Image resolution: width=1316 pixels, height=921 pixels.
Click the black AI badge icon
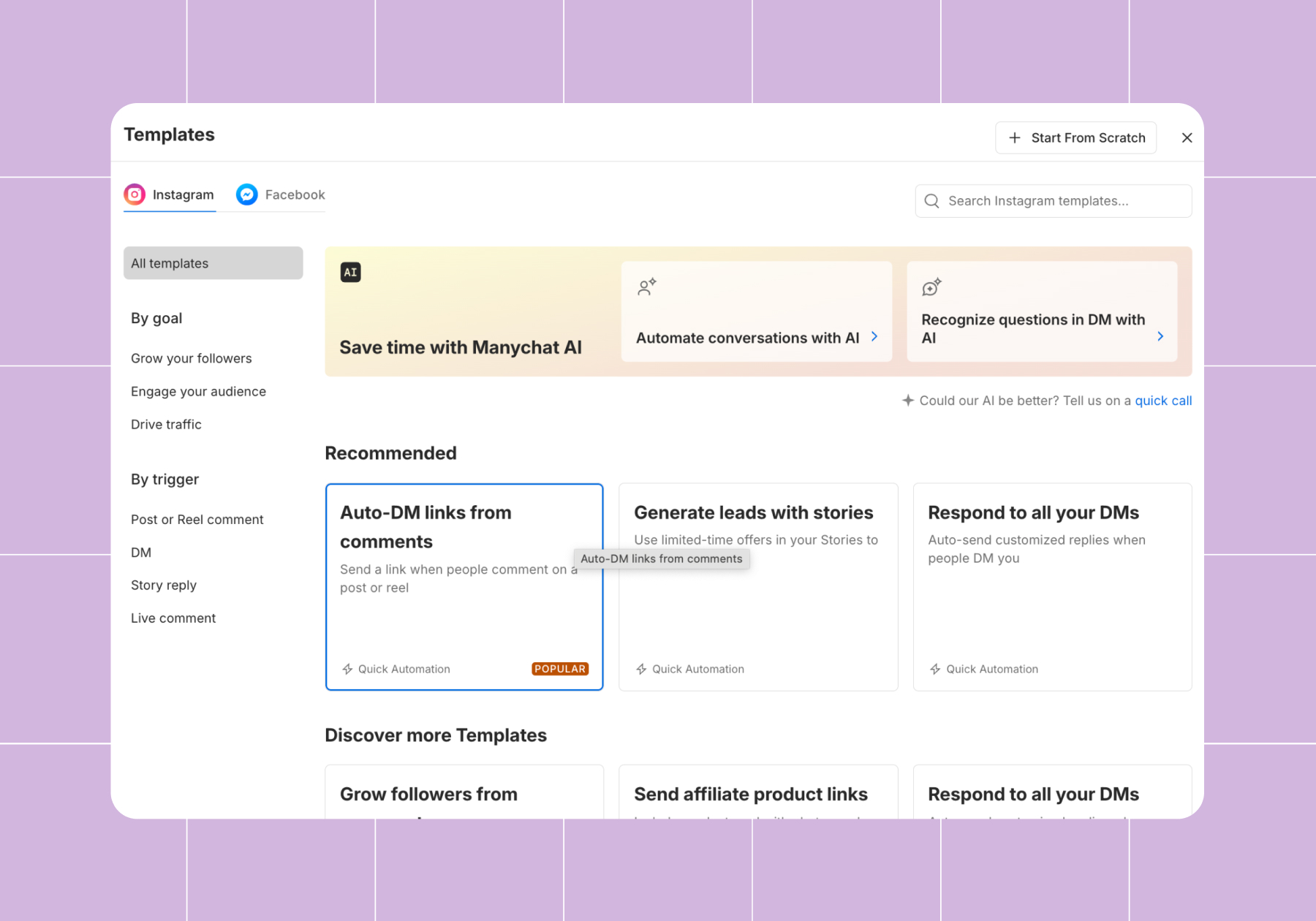point(350,272)
